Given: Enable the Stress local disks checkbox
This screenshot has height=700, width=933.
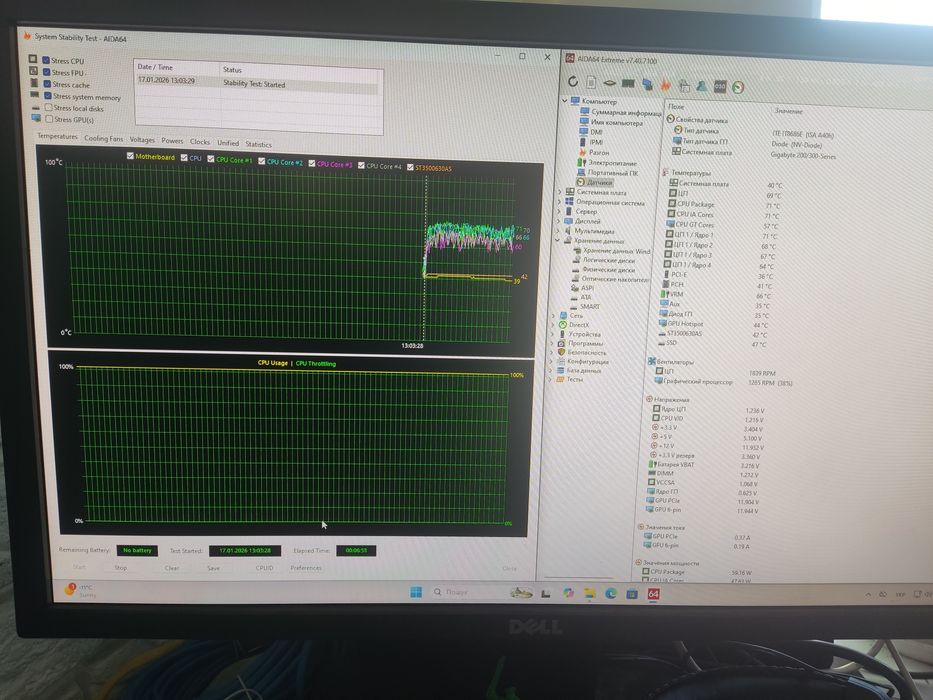Looking at the screenshot, I should 49,107.
